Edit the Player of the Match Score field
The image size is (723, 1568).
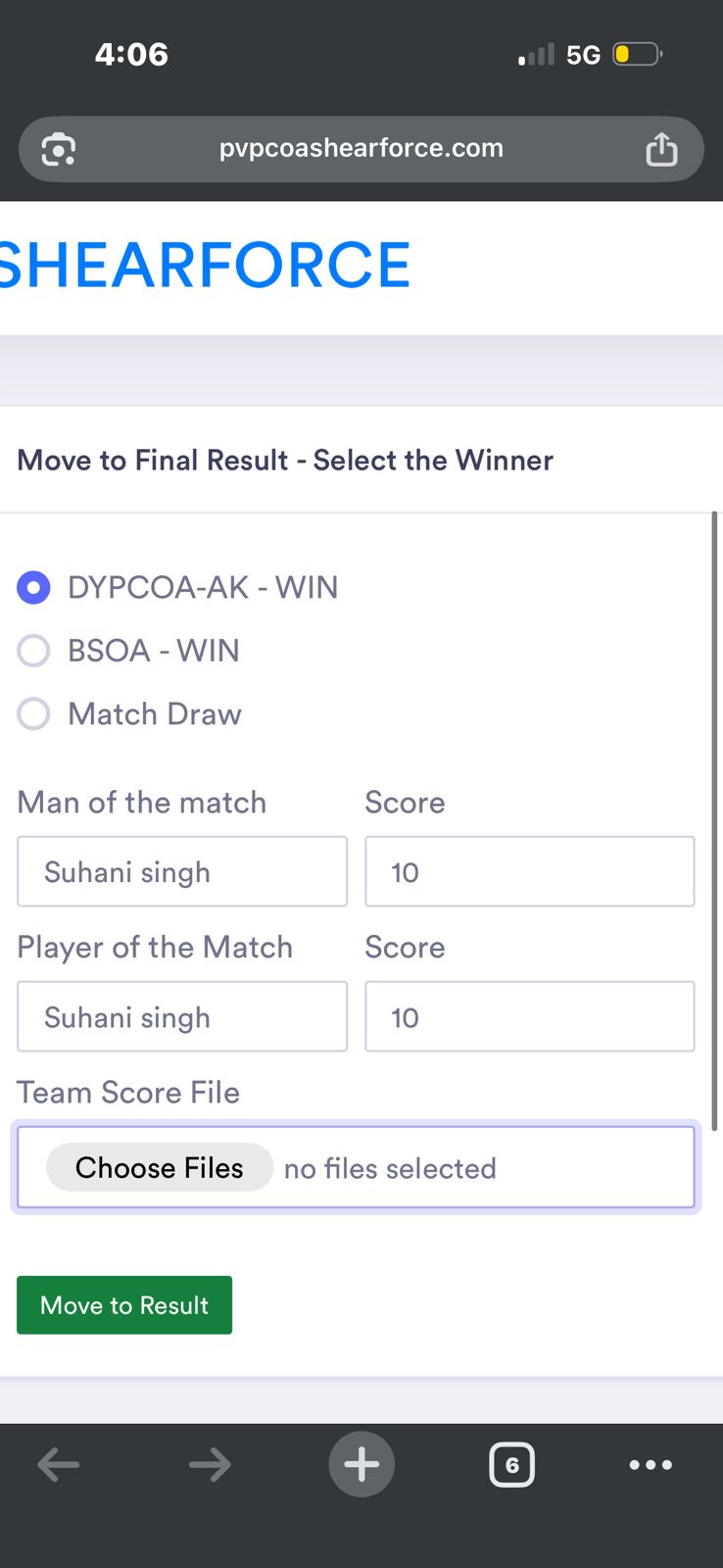[529, 1016]
